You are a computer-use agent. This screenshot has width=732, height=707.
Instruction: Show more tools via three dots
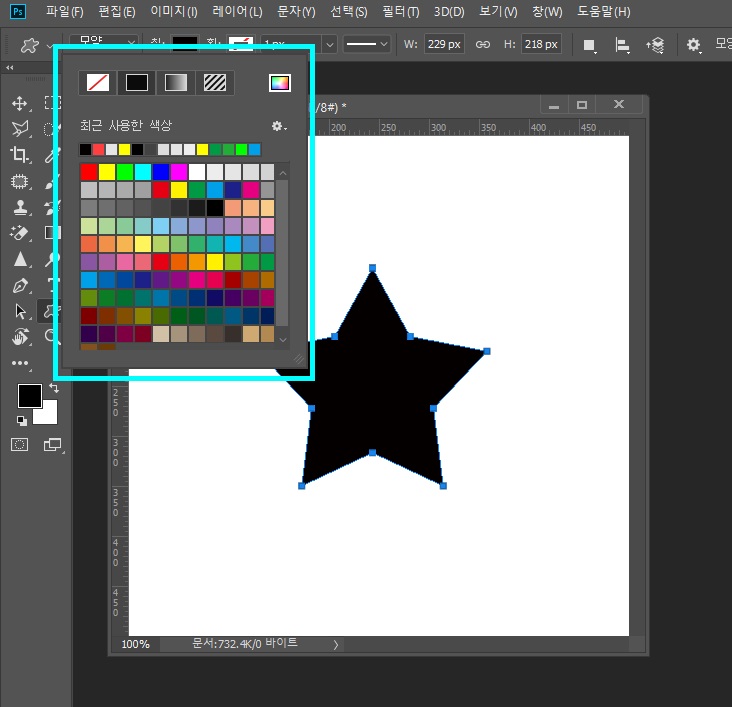[x=20, y=363]
